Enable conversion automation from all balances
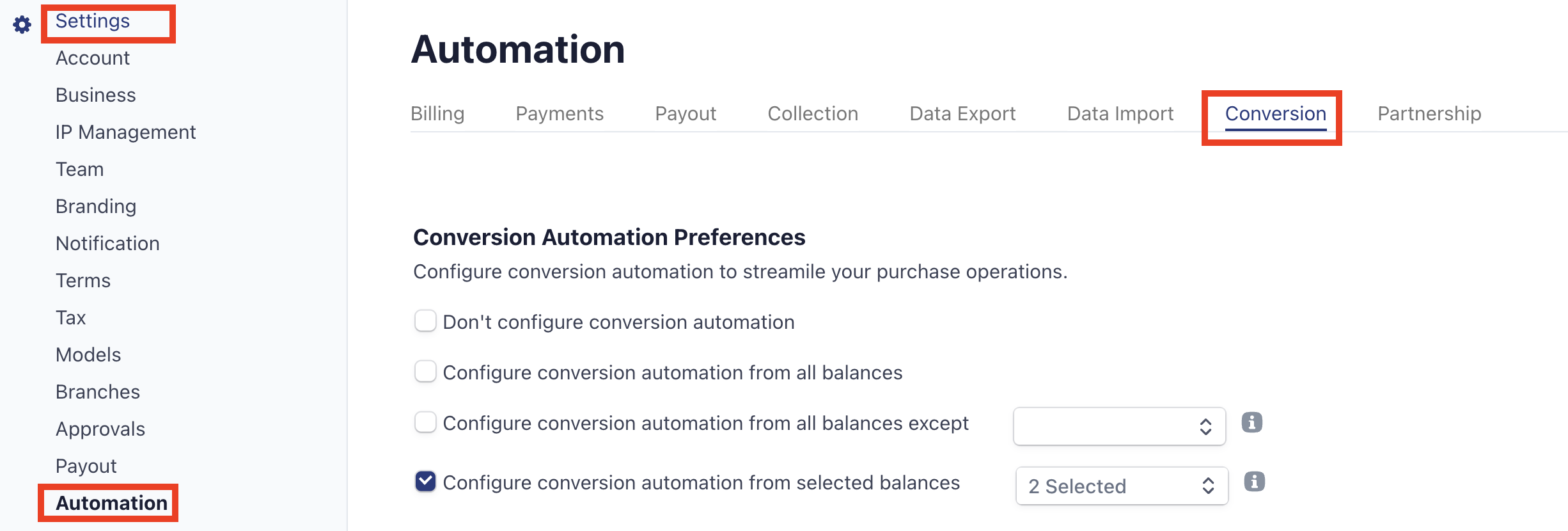This screenshot has width=1568, height=531. tap(425, 371)
